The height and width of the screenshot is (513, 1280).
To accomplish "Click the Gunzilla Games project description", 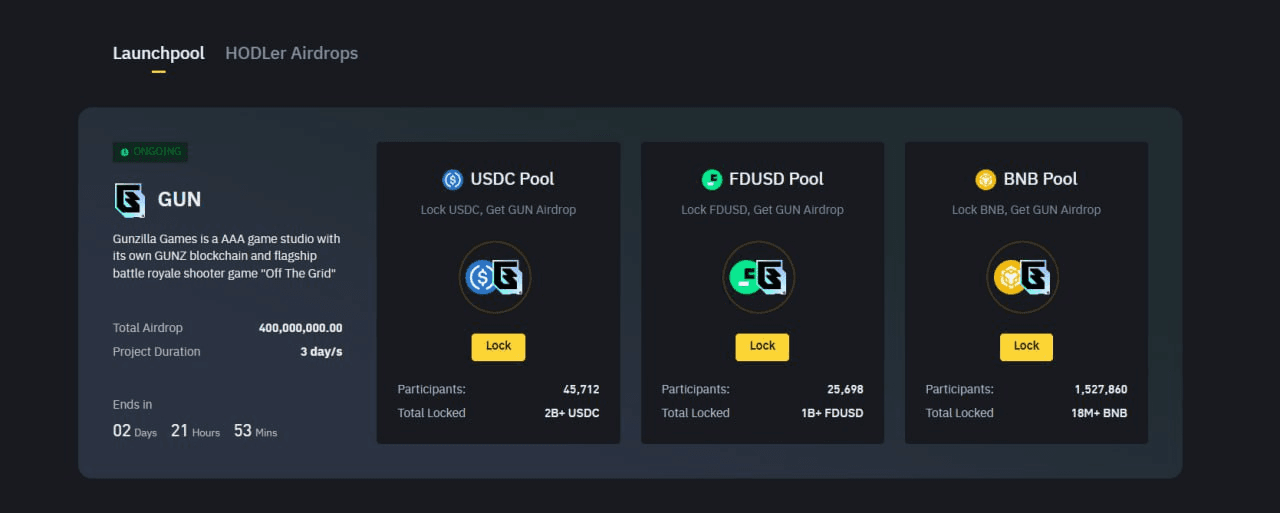I will click(227, 256).
